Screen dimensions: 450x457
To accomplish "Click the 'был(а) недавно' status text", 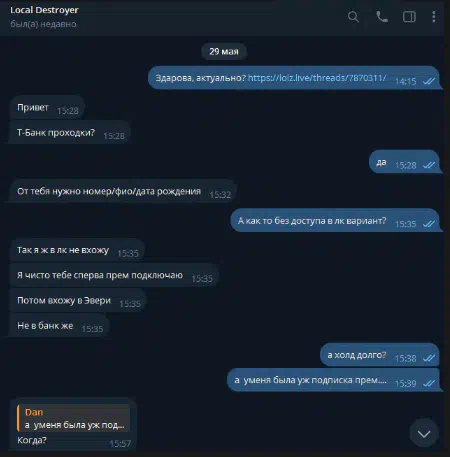I will [43, 24].
